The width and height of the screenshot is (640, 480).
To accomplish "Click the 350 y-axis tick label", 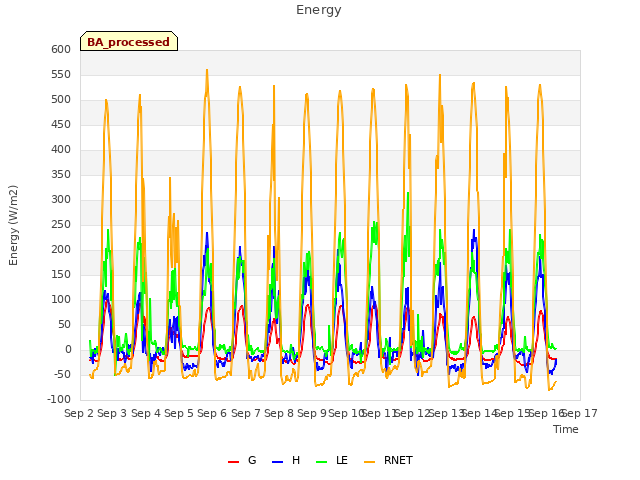I will [x=61, y=175].
